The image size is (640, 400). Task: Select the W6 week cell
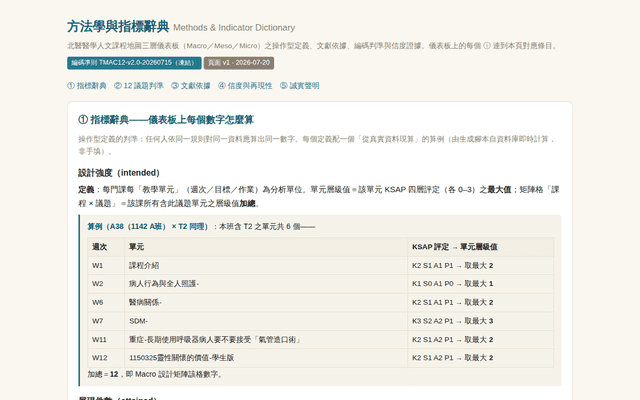[106, 302]
